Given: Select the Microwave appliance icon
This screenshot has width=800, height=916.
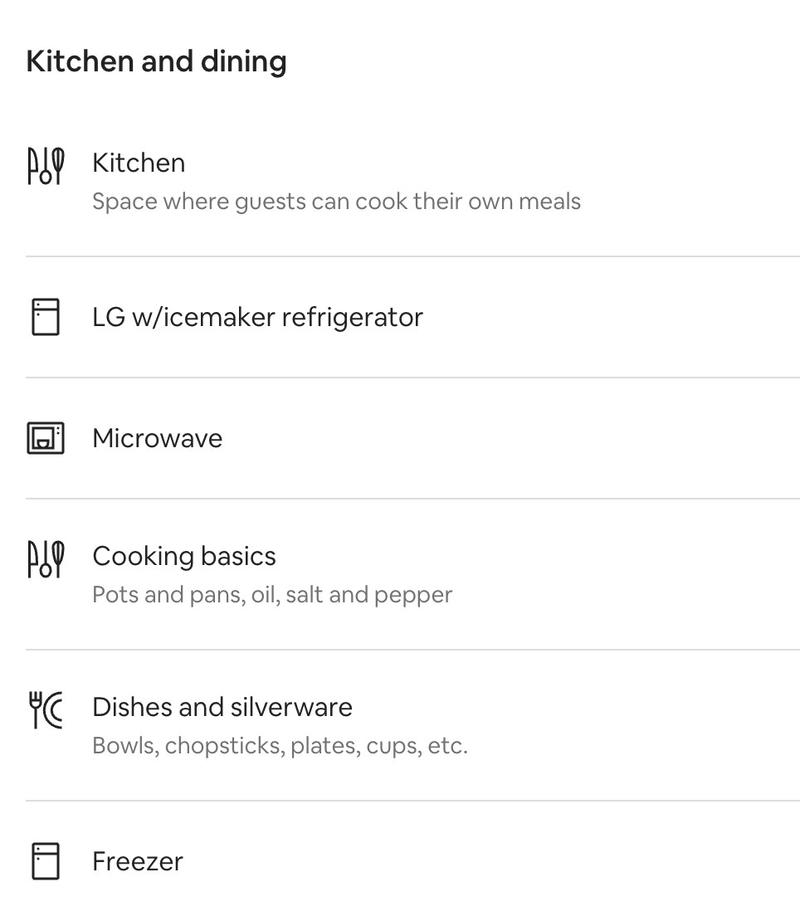Looking at the screenshot, I should pyautogui.click(x=45, y=438).
